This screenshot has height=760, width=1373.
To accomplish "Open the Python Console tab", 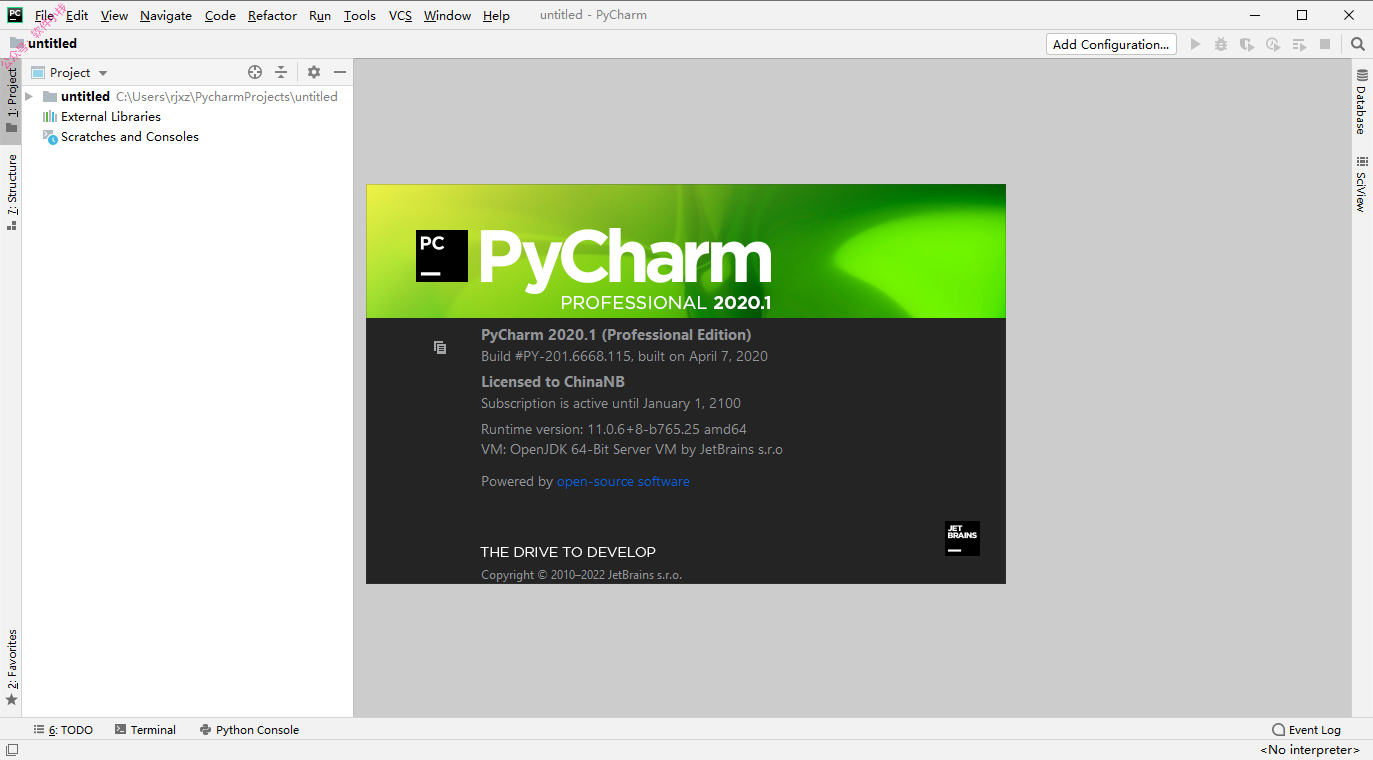I will [250, 730].
